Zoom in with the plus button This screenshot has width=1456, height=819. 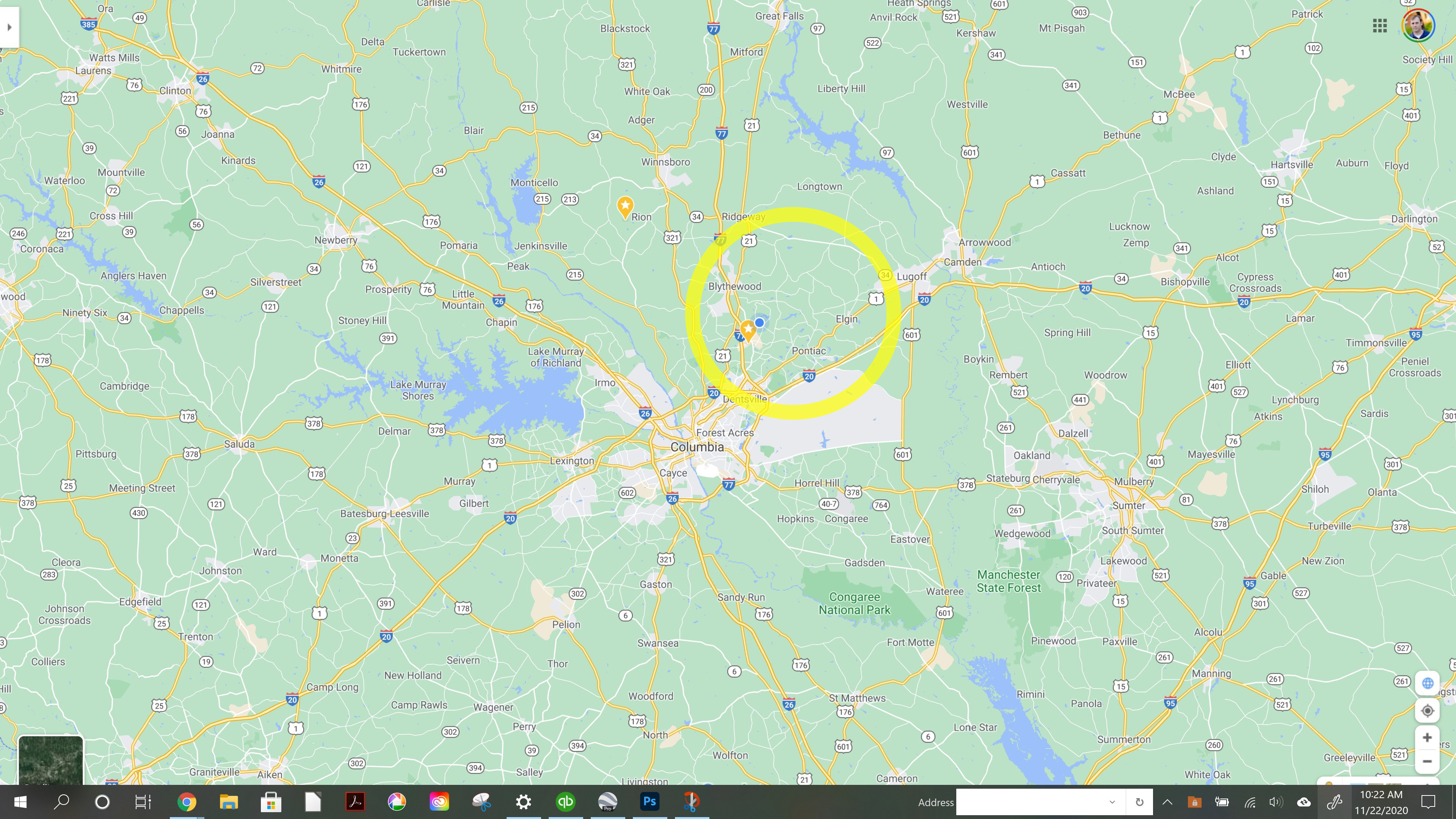[1427, 737]
